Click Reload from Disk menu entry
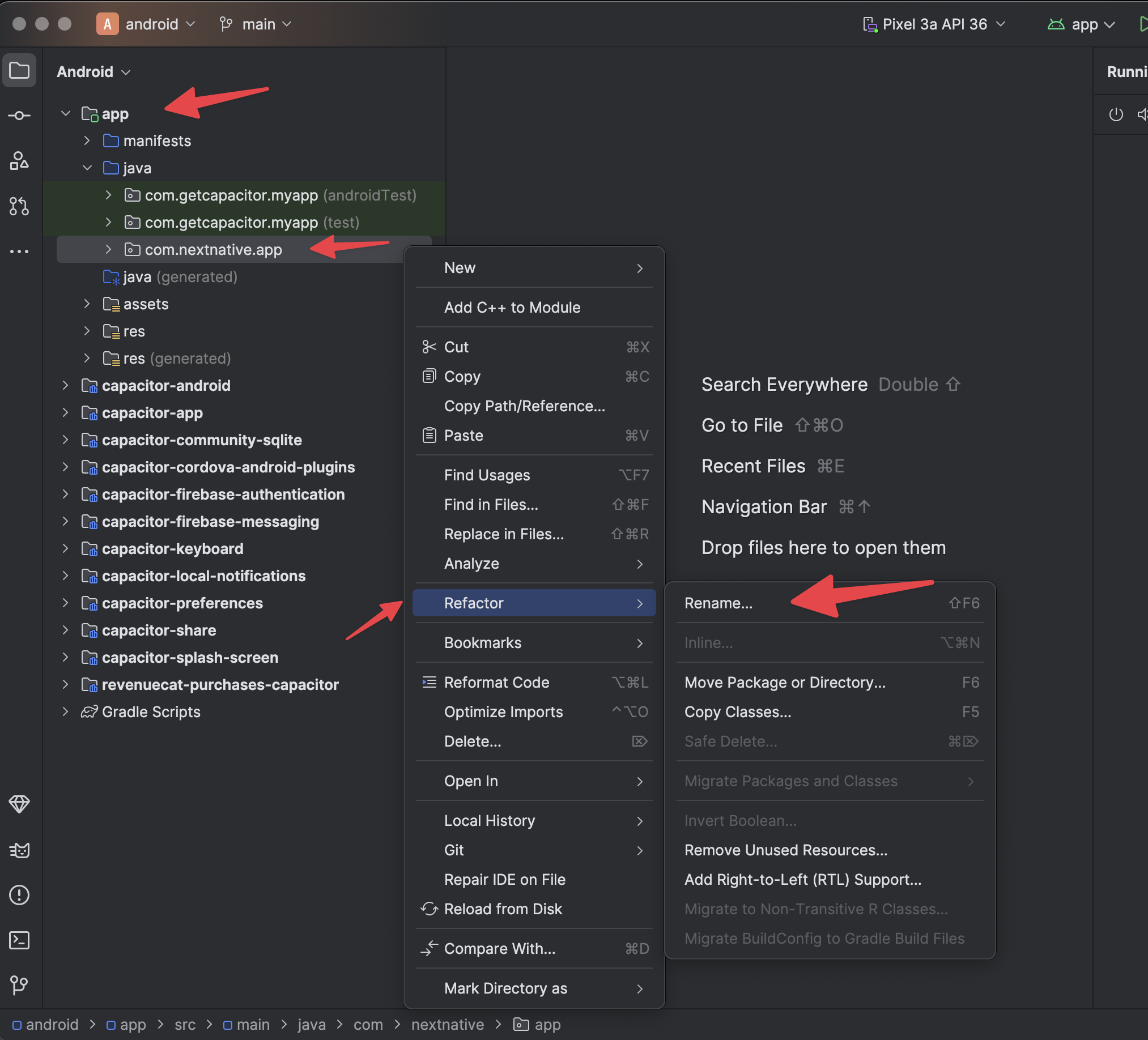1148x1040 pixels. 502,909
